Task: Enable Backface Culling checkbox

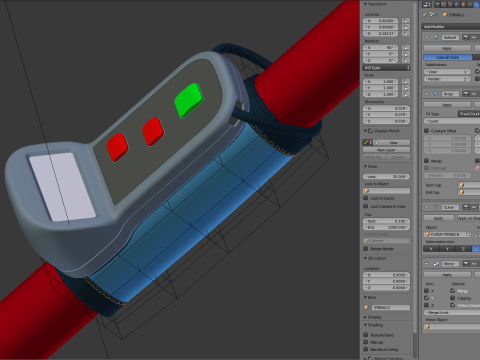Action: click(366, 349)
